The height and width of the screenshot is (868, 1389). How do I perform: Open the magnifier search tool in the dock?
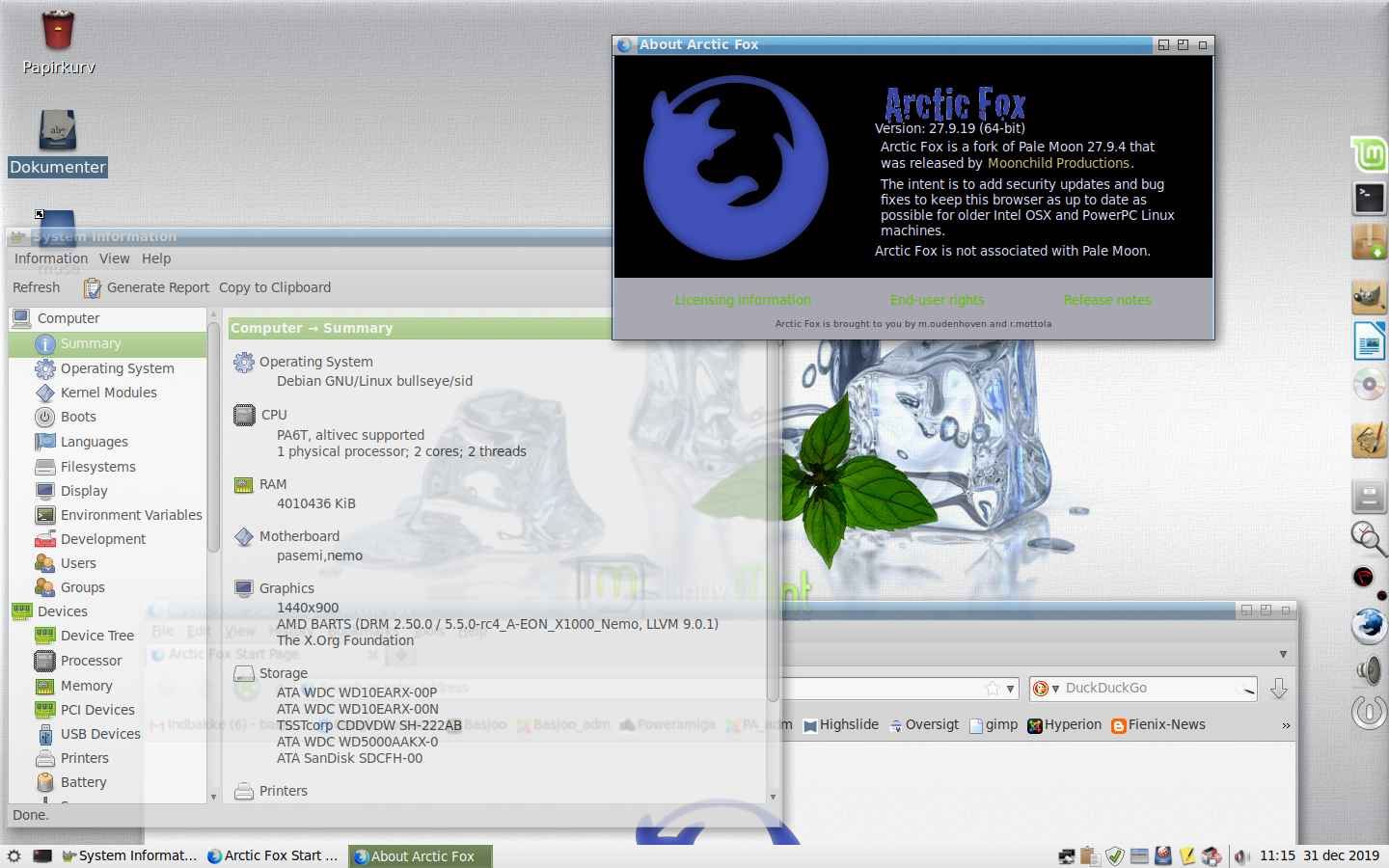click(x=1369, y=537)
